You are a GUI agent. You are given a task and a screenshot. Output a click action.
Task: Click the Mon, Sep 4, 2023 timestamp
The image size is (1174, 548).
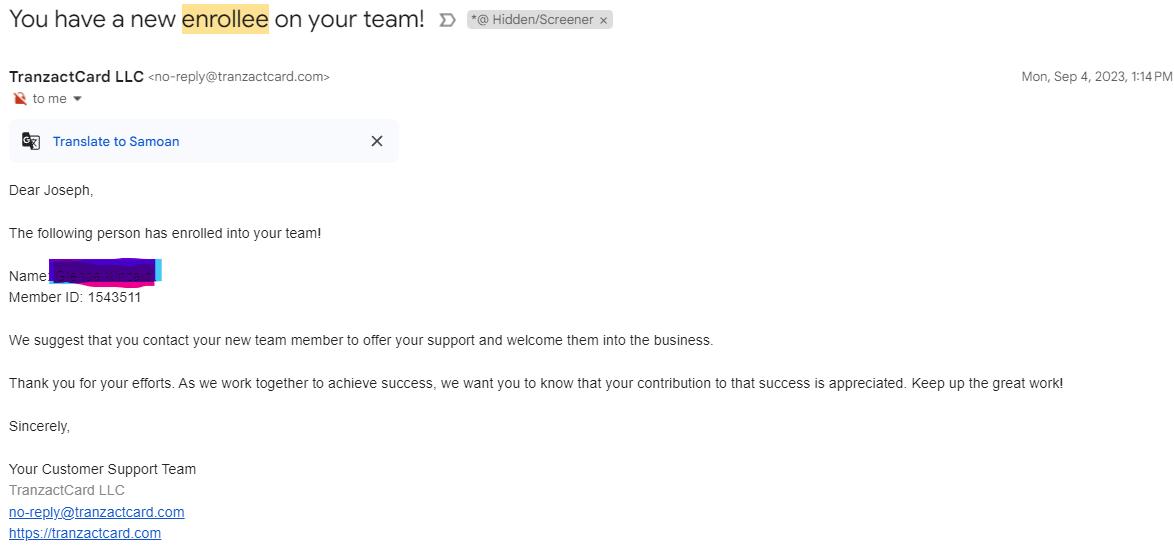point(1097,76)
